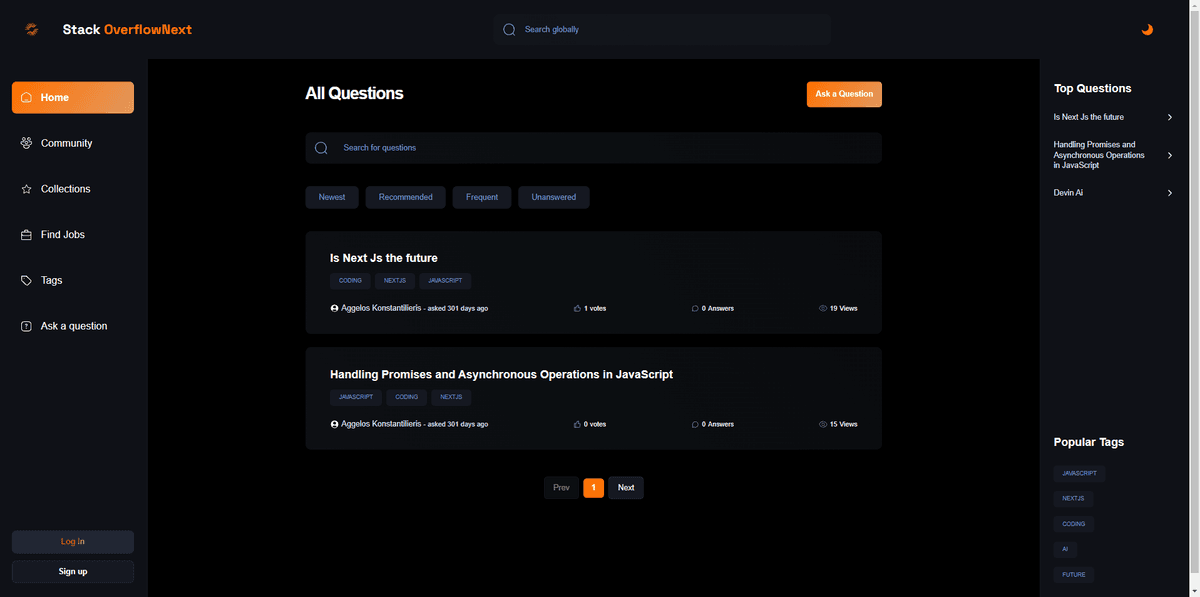The image size is (1200, 597).
Task: Click JAVASCRIPT tag on Handling Promises question
Action: coord(356,397)
